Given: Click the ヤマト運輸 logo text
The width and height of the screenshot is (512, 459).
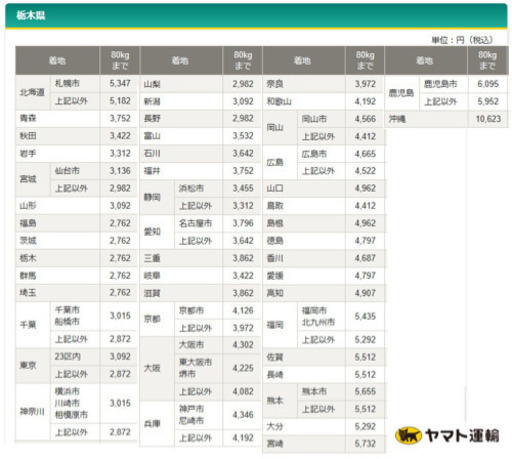Looking at the screenshot, I should click(462, 435).
